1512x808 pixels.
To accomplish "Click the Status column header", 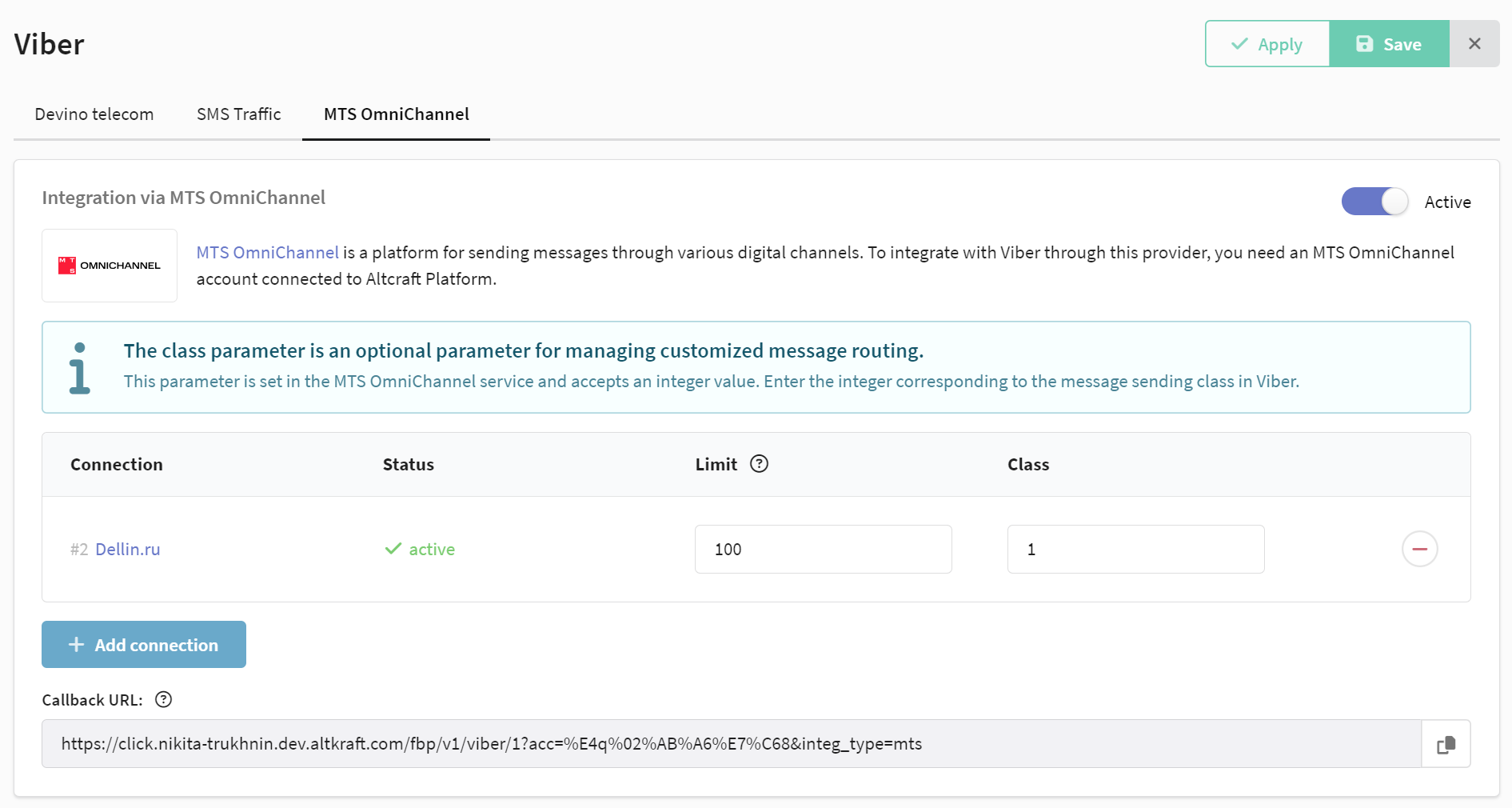I will click(x=409, y=465).
